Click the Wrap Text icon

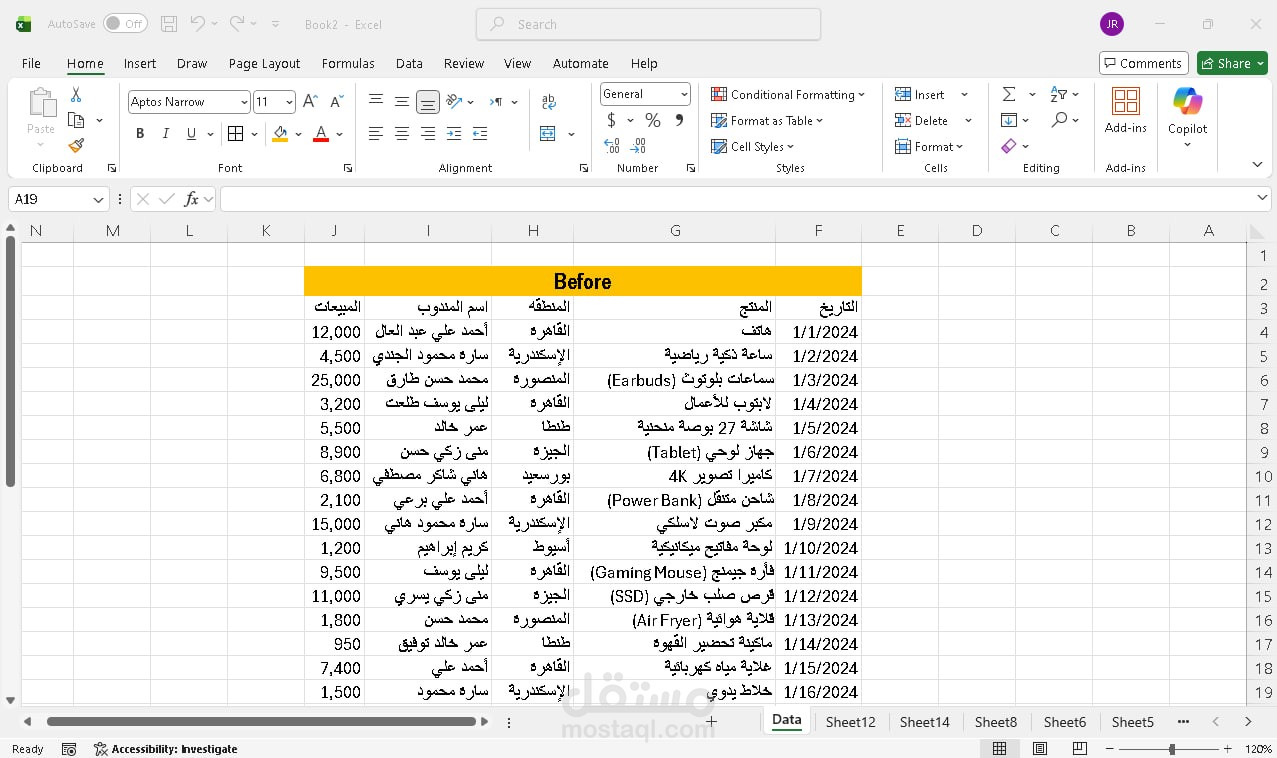click(x=548, y=101)
